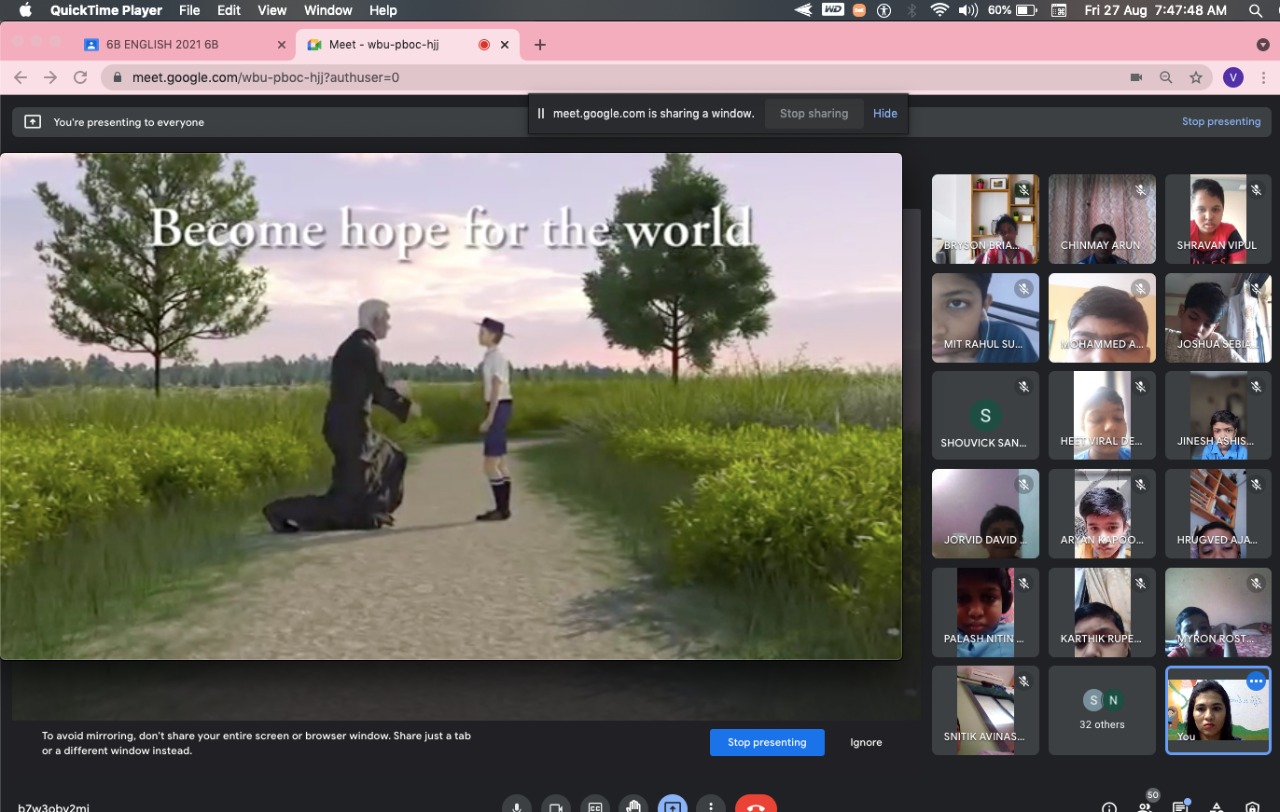Click the 32 others participant tile

click(1102, 710)
